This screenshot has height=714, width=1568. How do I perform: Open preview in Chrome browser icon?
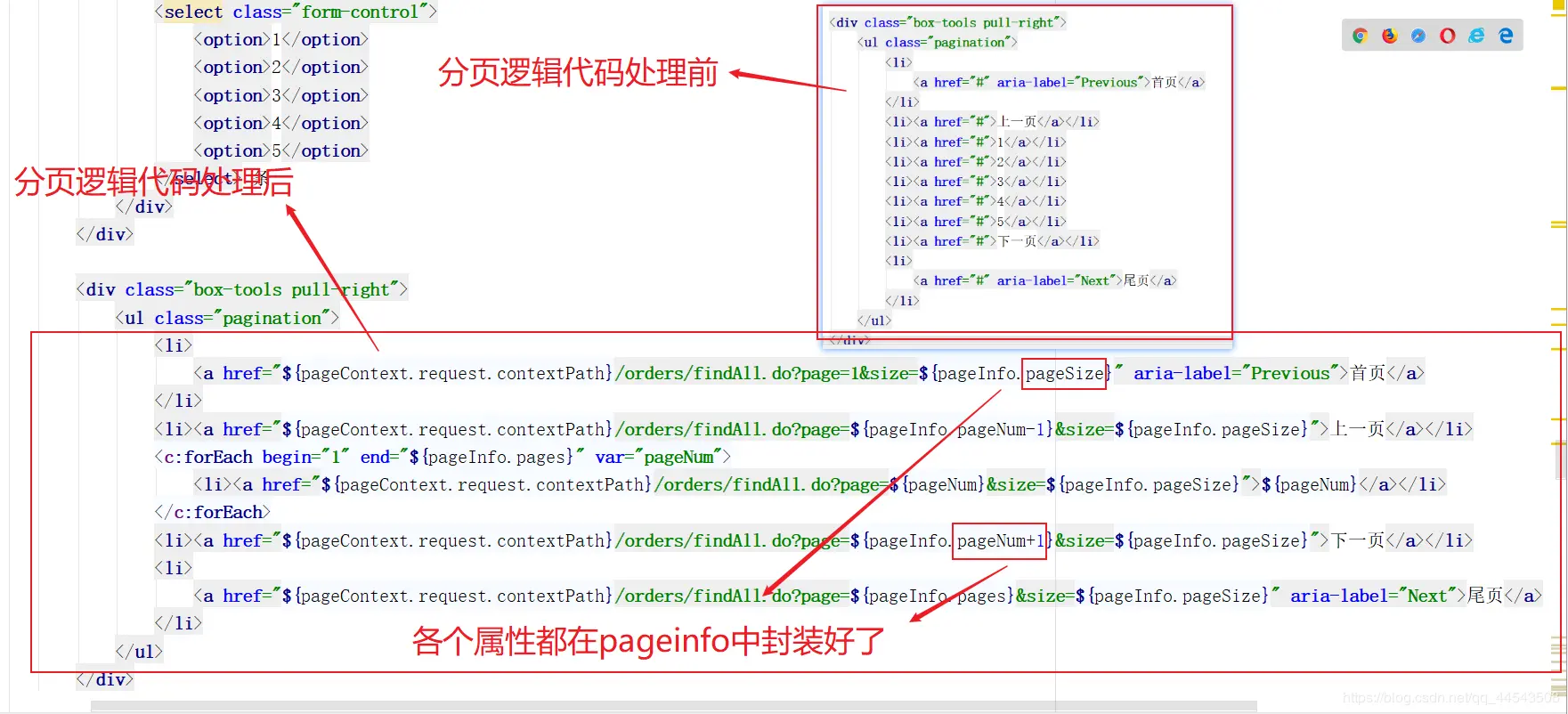pos(1360,36)
